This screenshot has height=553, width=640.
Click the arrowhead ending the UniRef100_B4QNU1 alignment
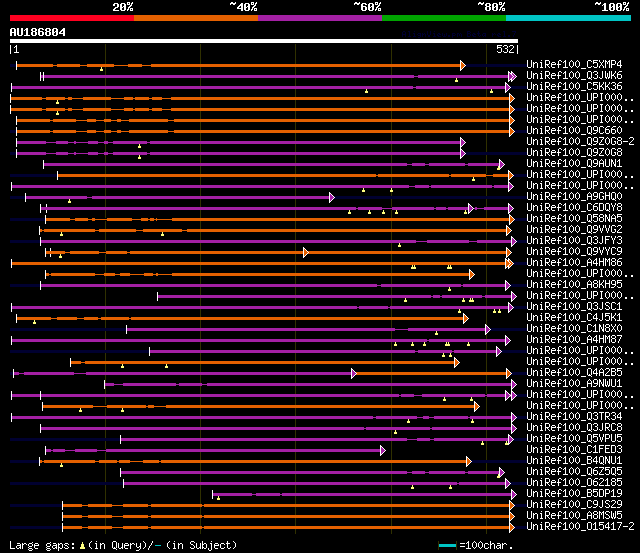point(469,462)
